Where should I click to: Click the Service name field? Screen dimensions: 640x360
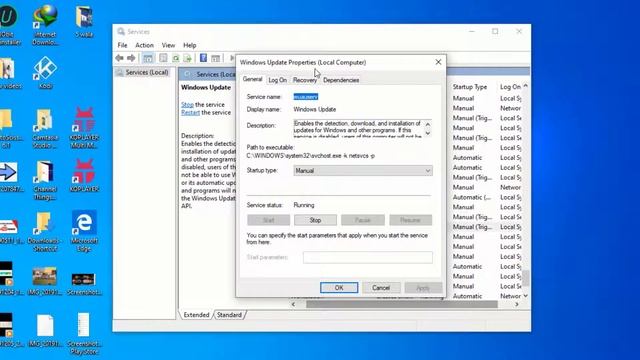[306, 97]
